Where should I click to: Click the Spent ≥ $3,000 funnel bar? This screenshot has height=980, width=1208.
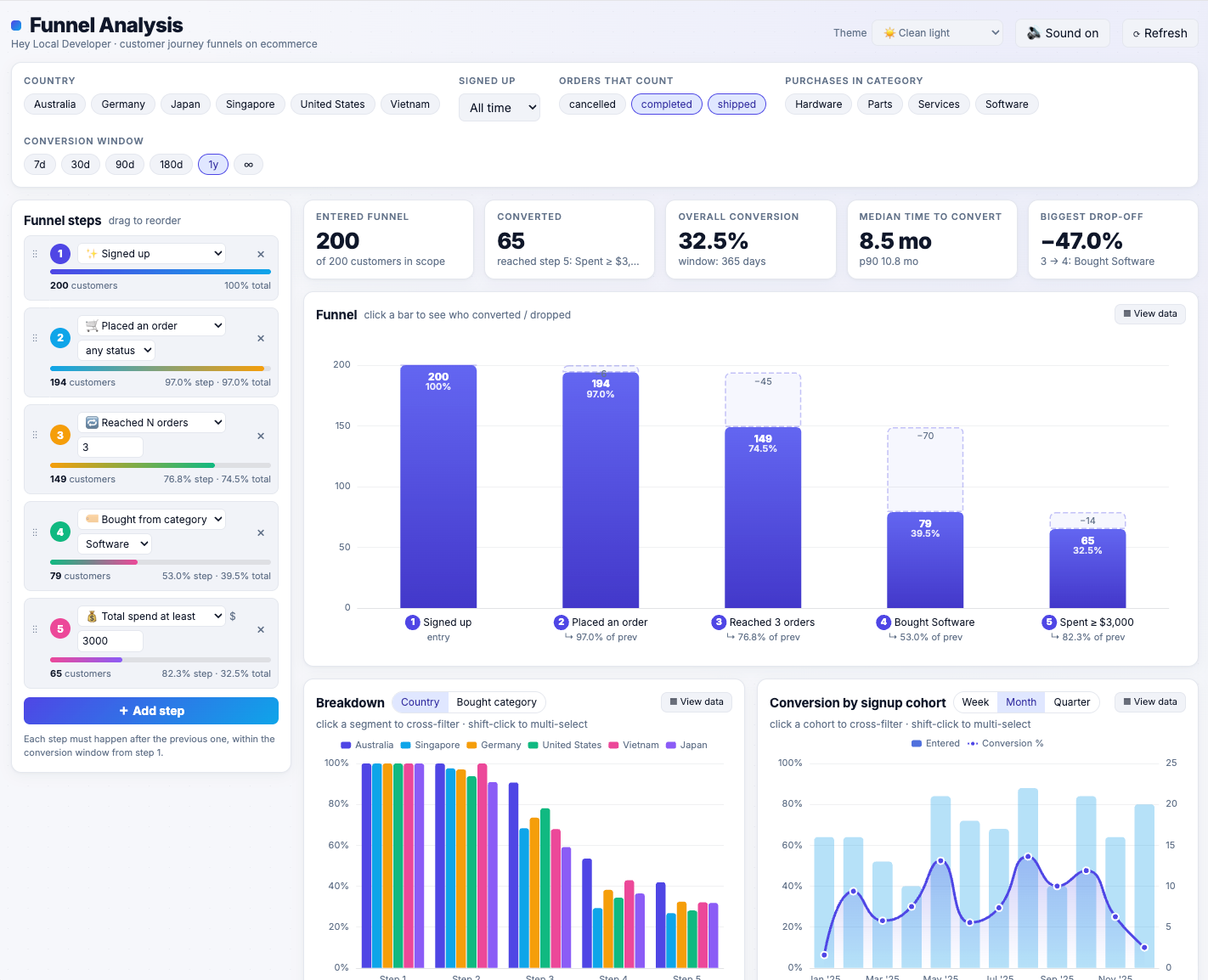click(x=1087, y=568)
